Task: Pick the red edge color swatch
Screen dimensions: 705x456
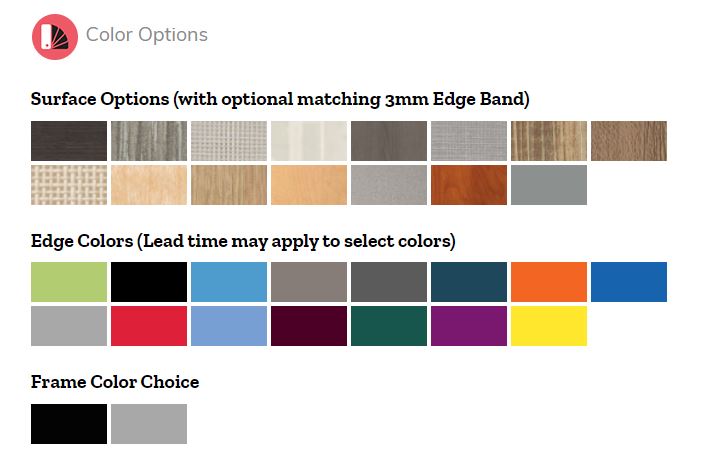Action: [x=149, y=326]
